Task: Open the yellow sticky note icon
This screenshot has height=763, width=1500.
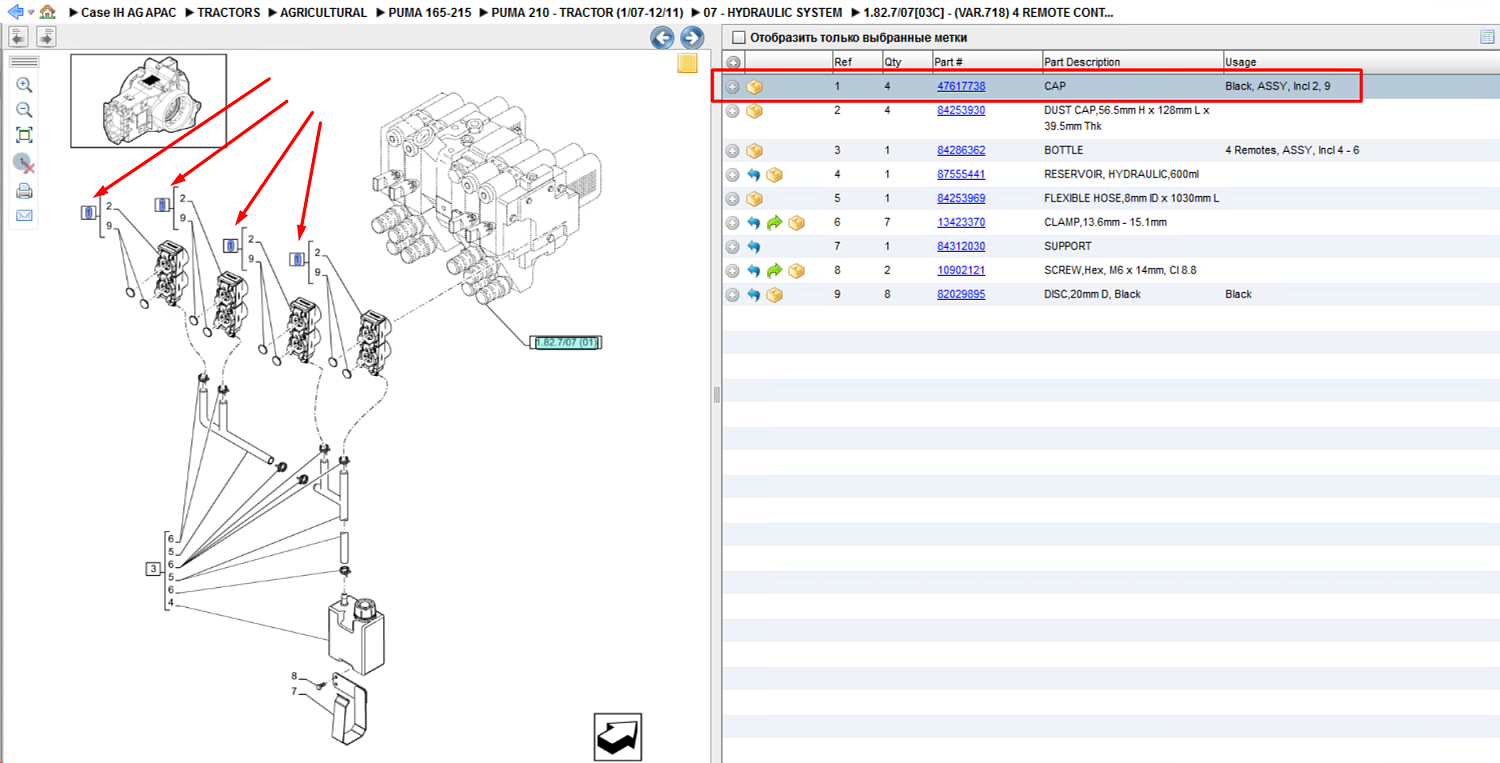Action: 687,64
